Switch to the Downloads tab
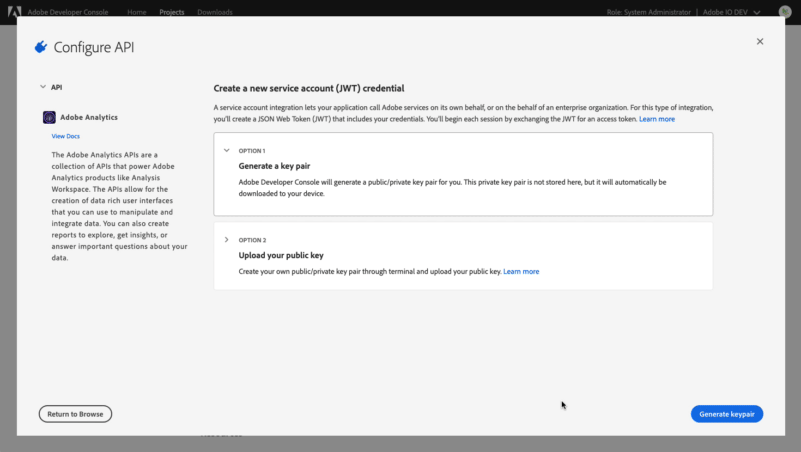Viewport: 801px width, 452px height. click(x=215, y=12)
